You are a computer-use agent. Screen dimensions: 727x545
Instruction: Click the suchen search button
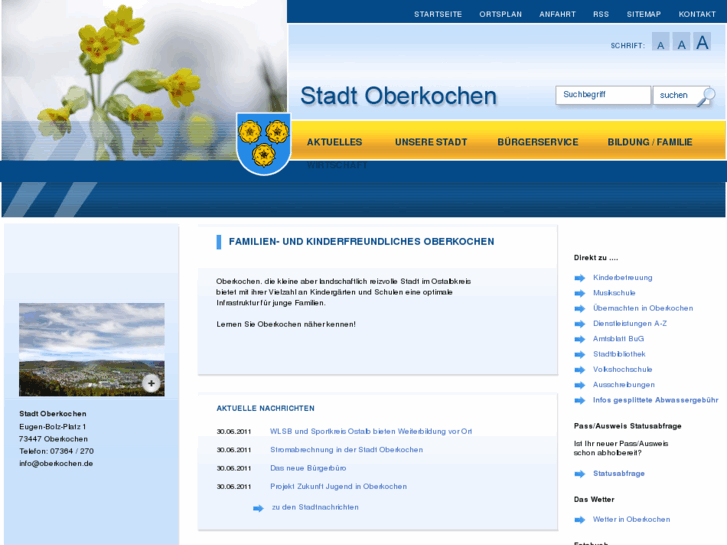(x=675, y=95)
